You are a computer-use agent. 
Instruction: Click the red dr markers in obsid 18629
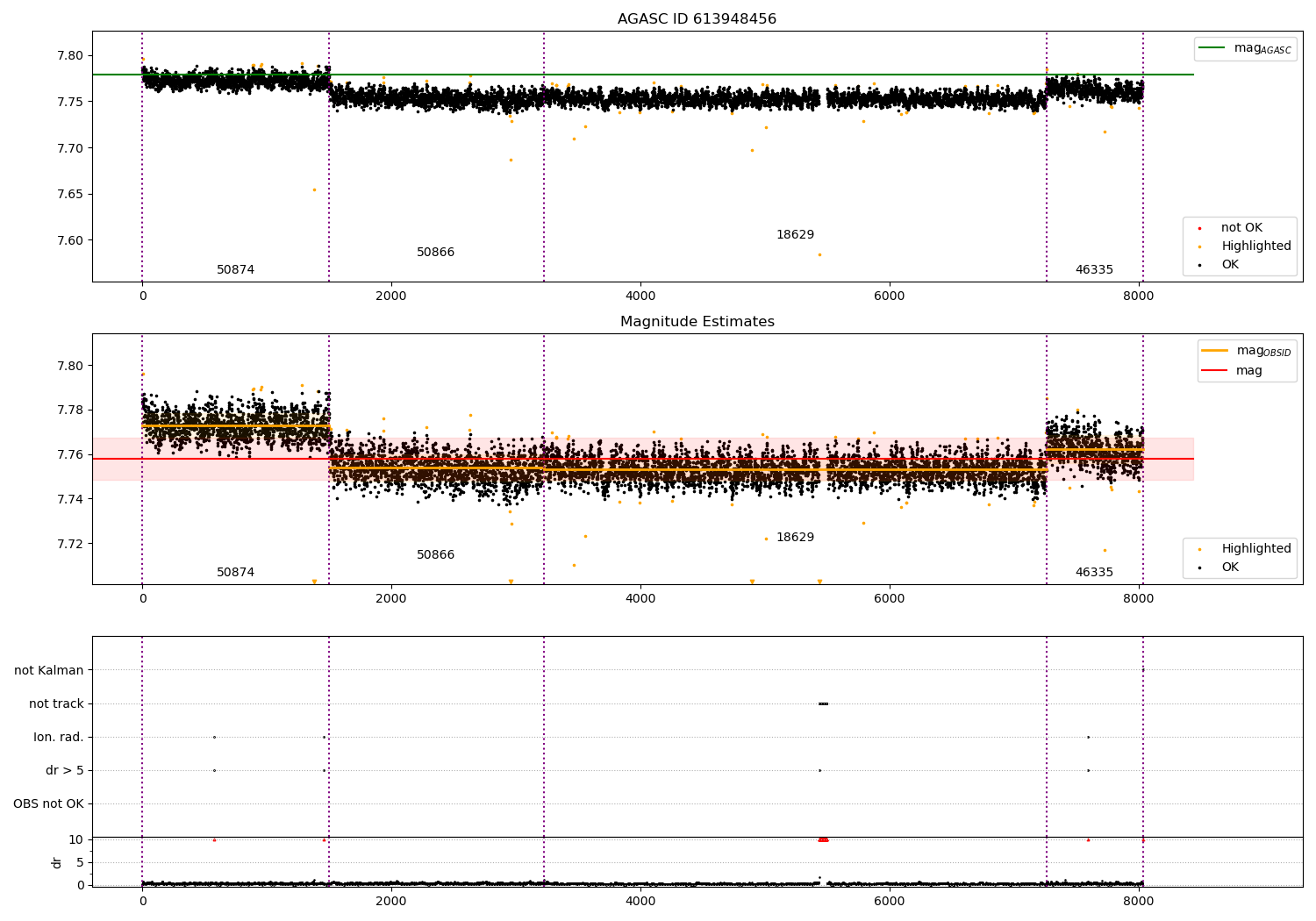pos(823,839)
